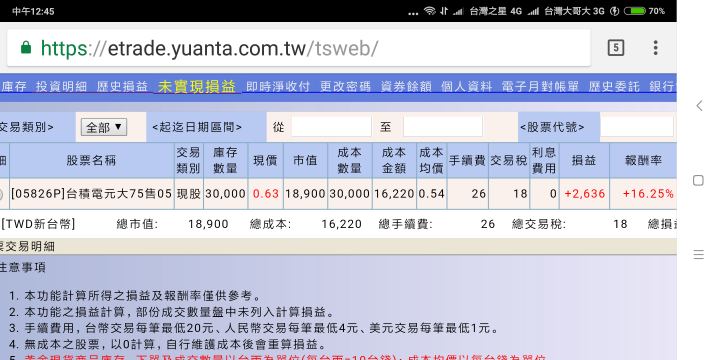
Task: Select the 未實現損益 tab
Action: click(197, 86)
